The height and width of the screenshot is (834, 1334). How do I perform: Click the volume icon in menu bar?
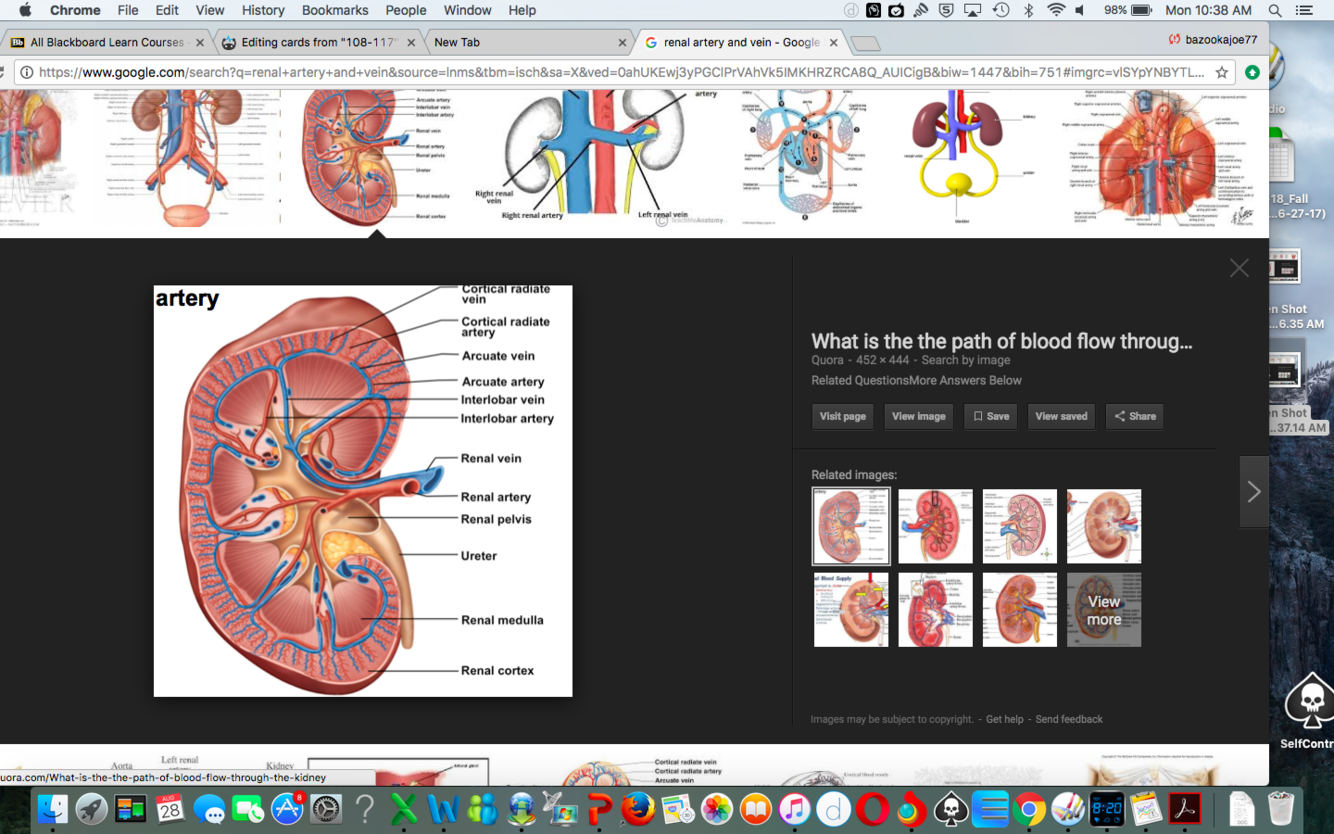(x=1081, y=10)
